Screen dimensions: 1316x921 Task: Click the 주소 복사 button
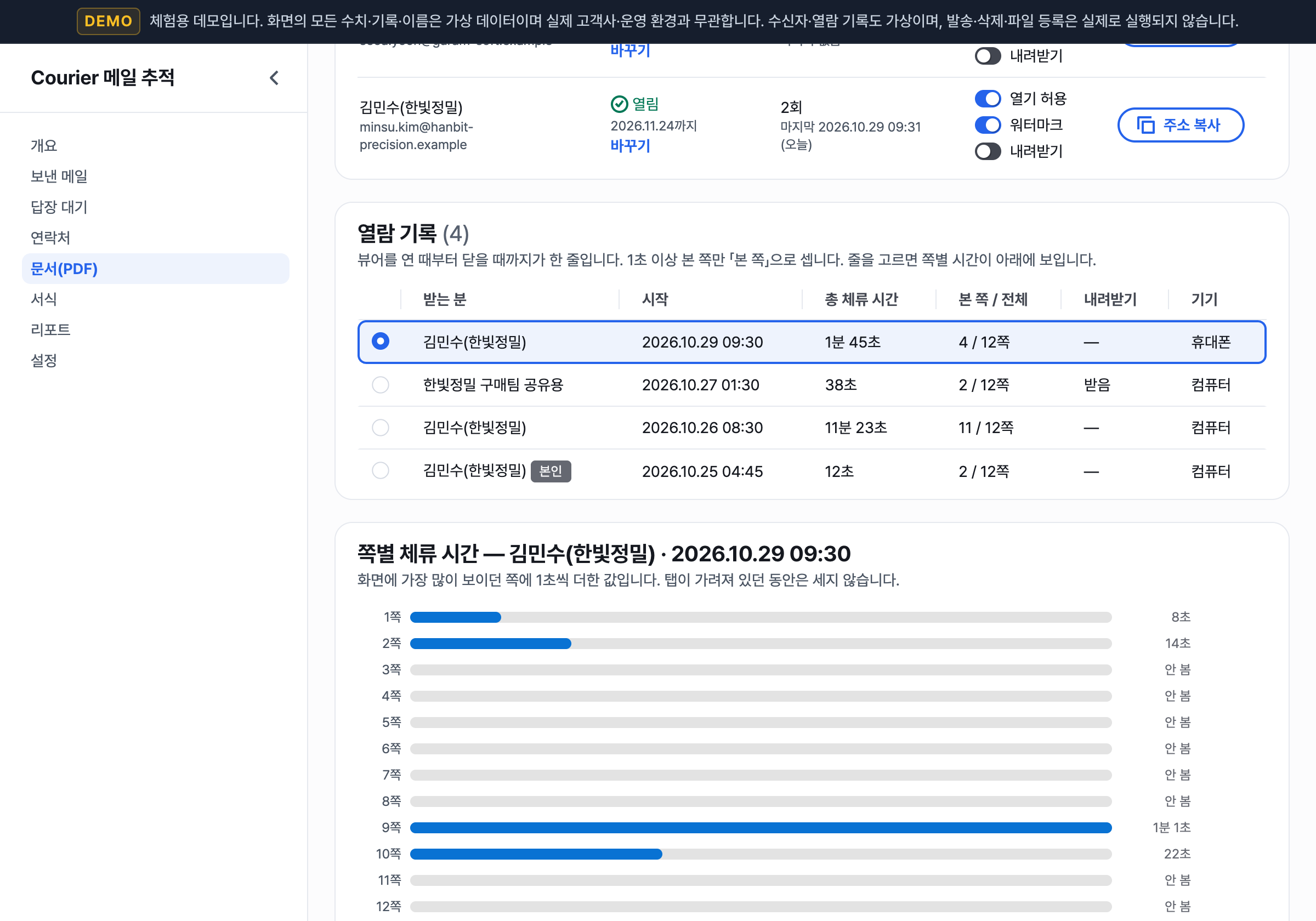(x=1180, y=125)
